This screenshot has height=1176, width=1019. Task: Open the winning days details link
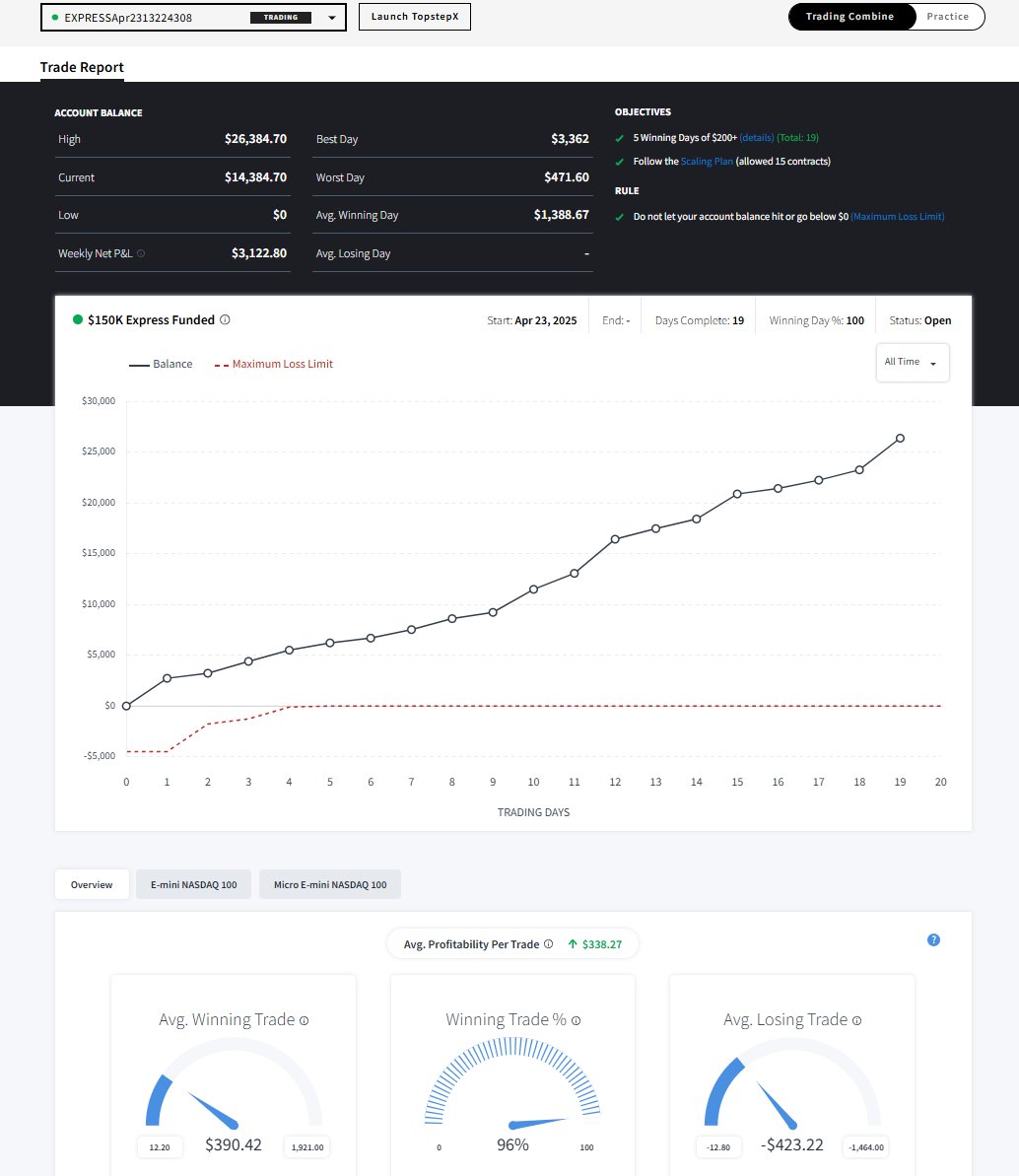pyautogui.click(x=757, y=138)
